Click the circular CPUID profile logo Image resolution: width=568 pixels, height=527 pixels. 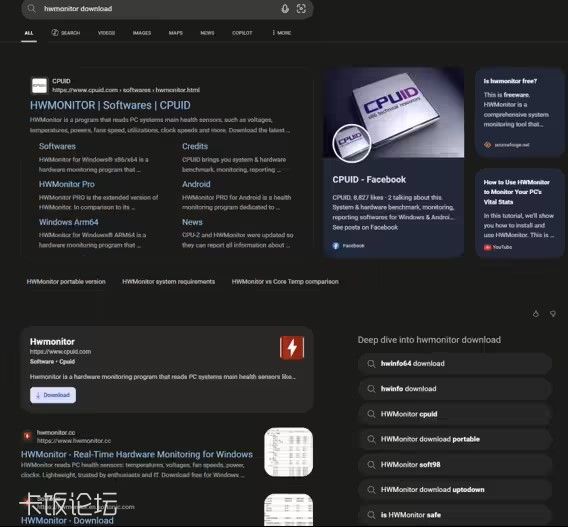(x=351, y=143)
